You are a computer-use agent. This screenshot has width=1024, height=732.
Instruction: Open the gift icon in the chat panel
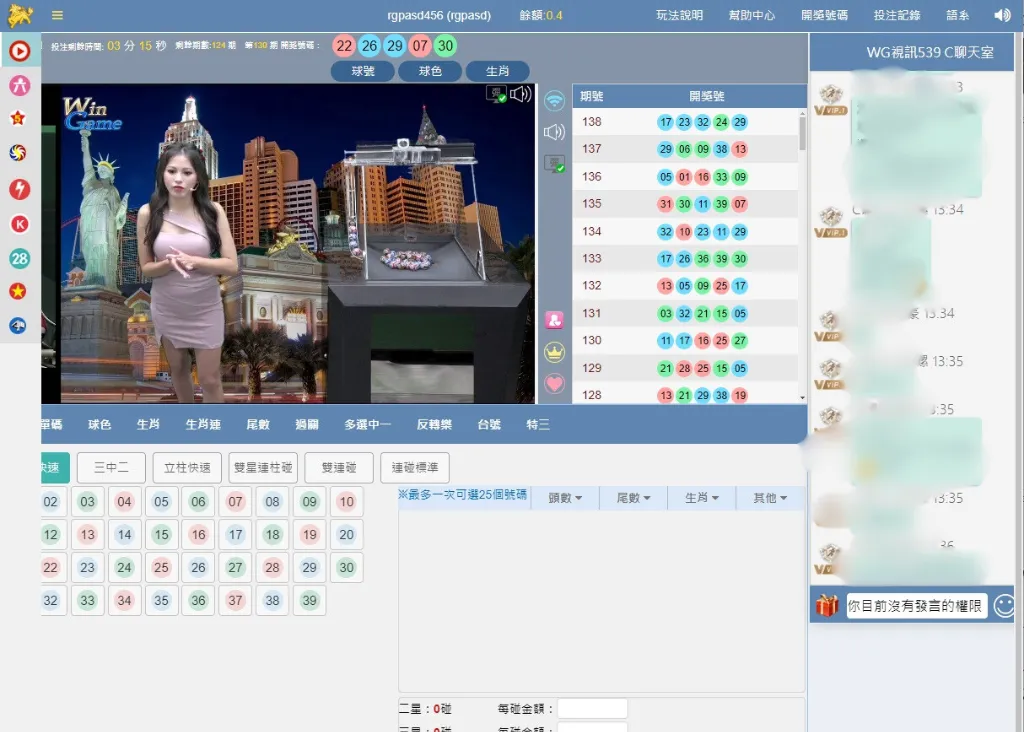(824, 604)
